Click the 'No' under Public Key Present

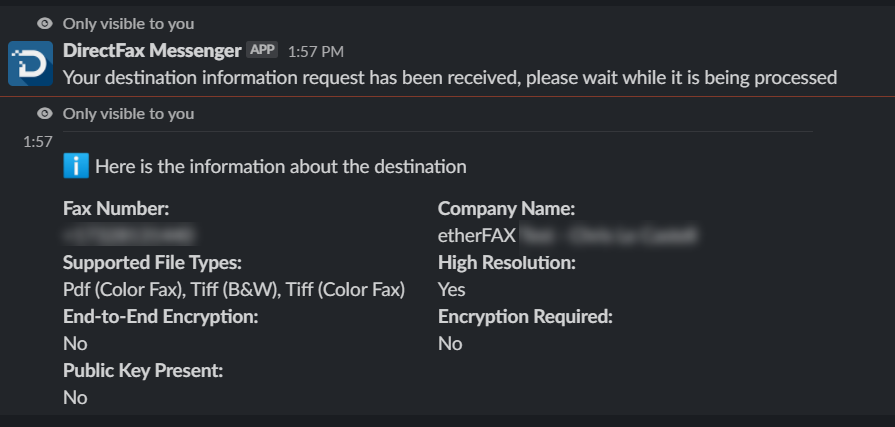pyautogui.click(x=75, y=397)
